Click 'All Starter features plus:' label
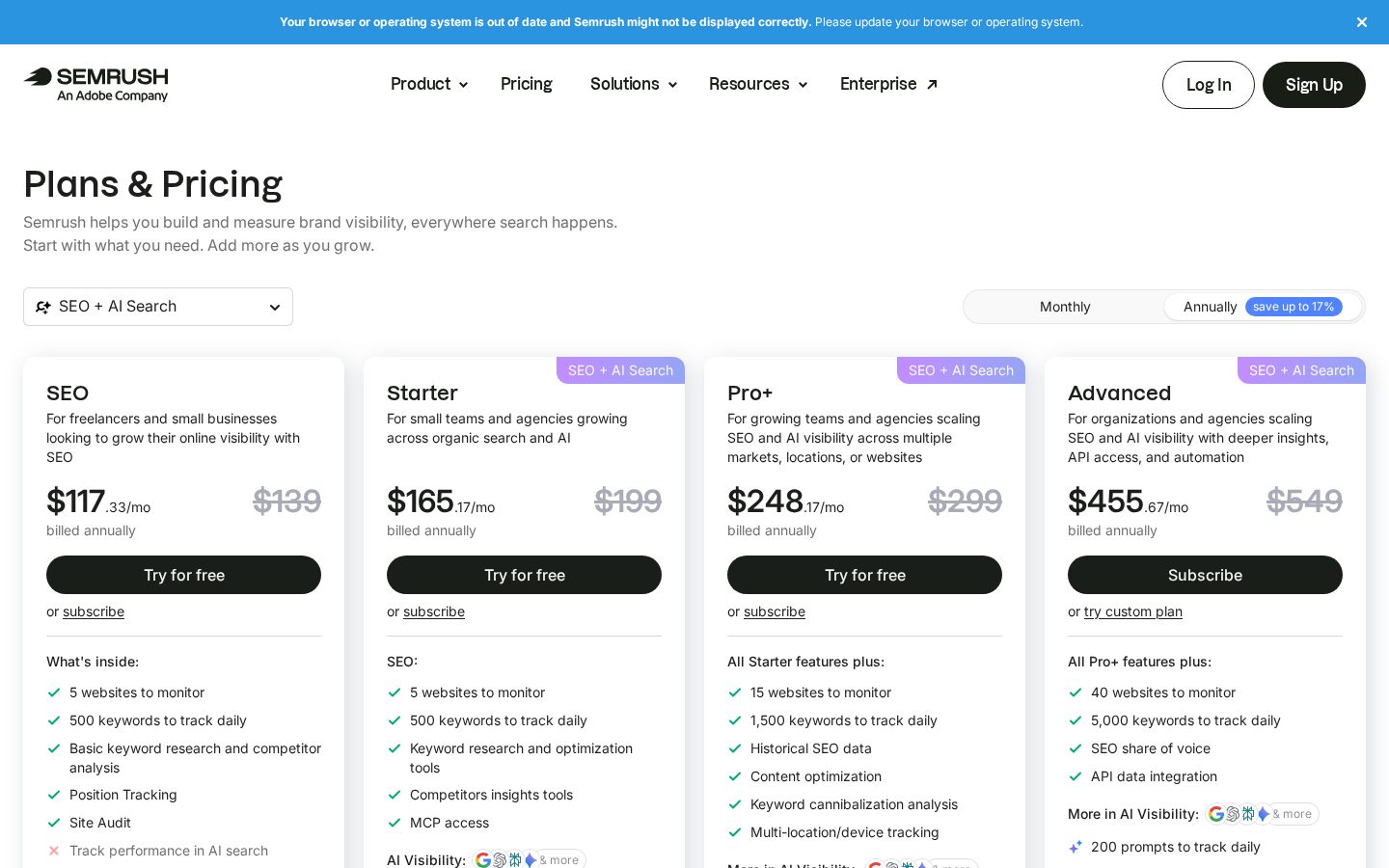Viewport: 1389px width, 868px height. click(x=805, y=662)
